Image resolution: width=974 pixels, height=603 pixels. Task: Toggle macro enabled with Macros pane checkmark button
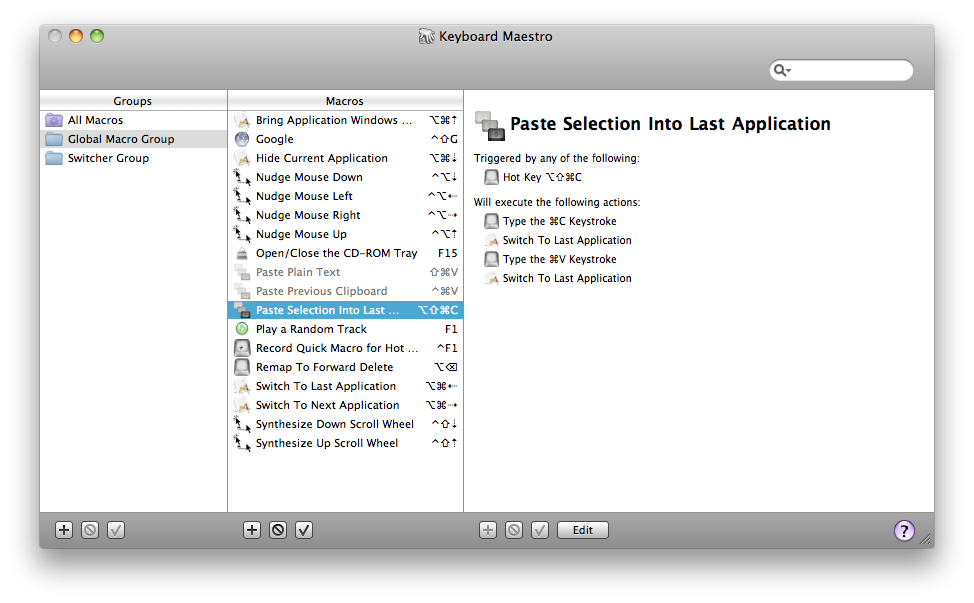click(304, 530)
